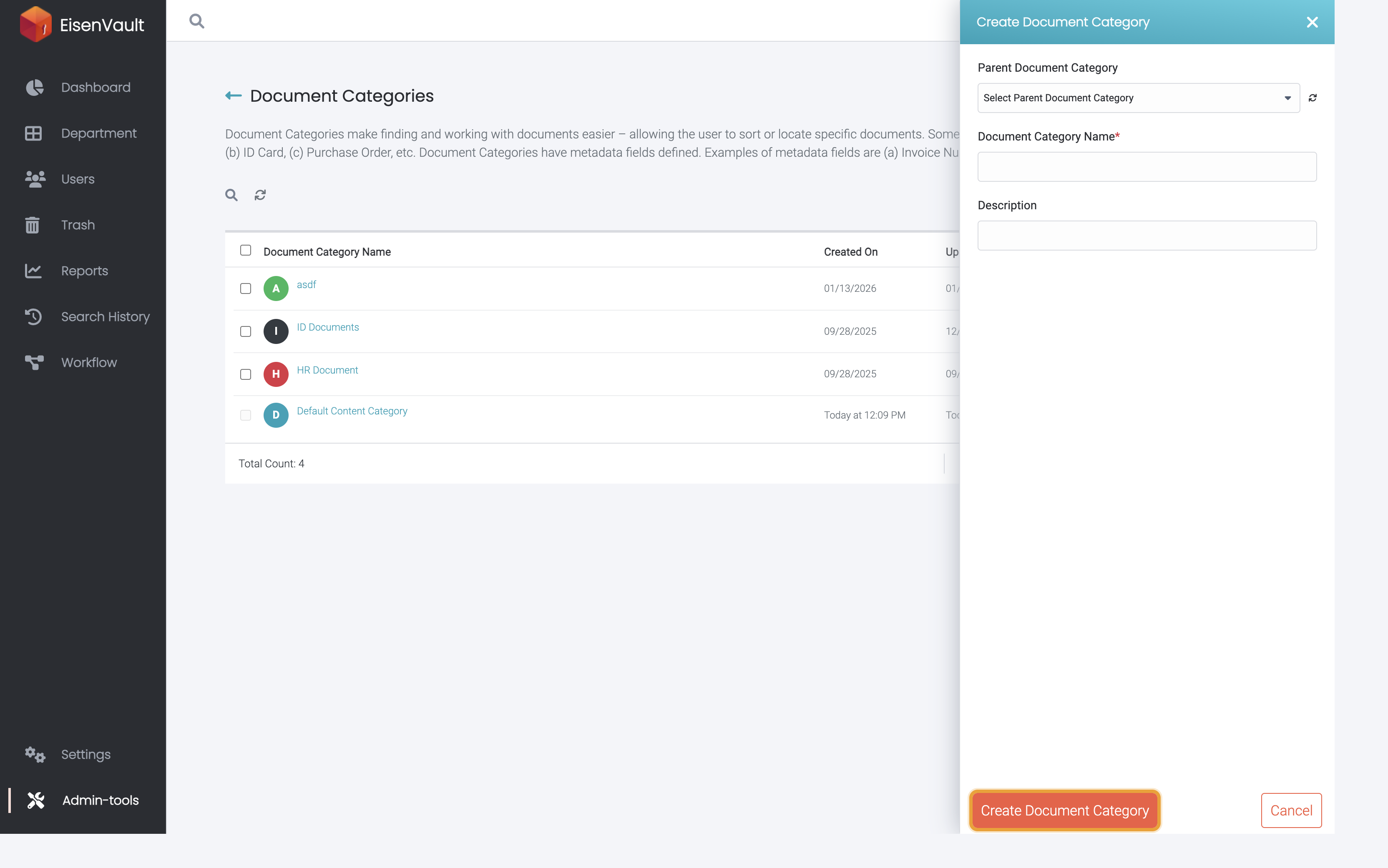Open the HR Document category link
Screen dimensions: 1388x868
pyautogui.click(x=327, y=370)
